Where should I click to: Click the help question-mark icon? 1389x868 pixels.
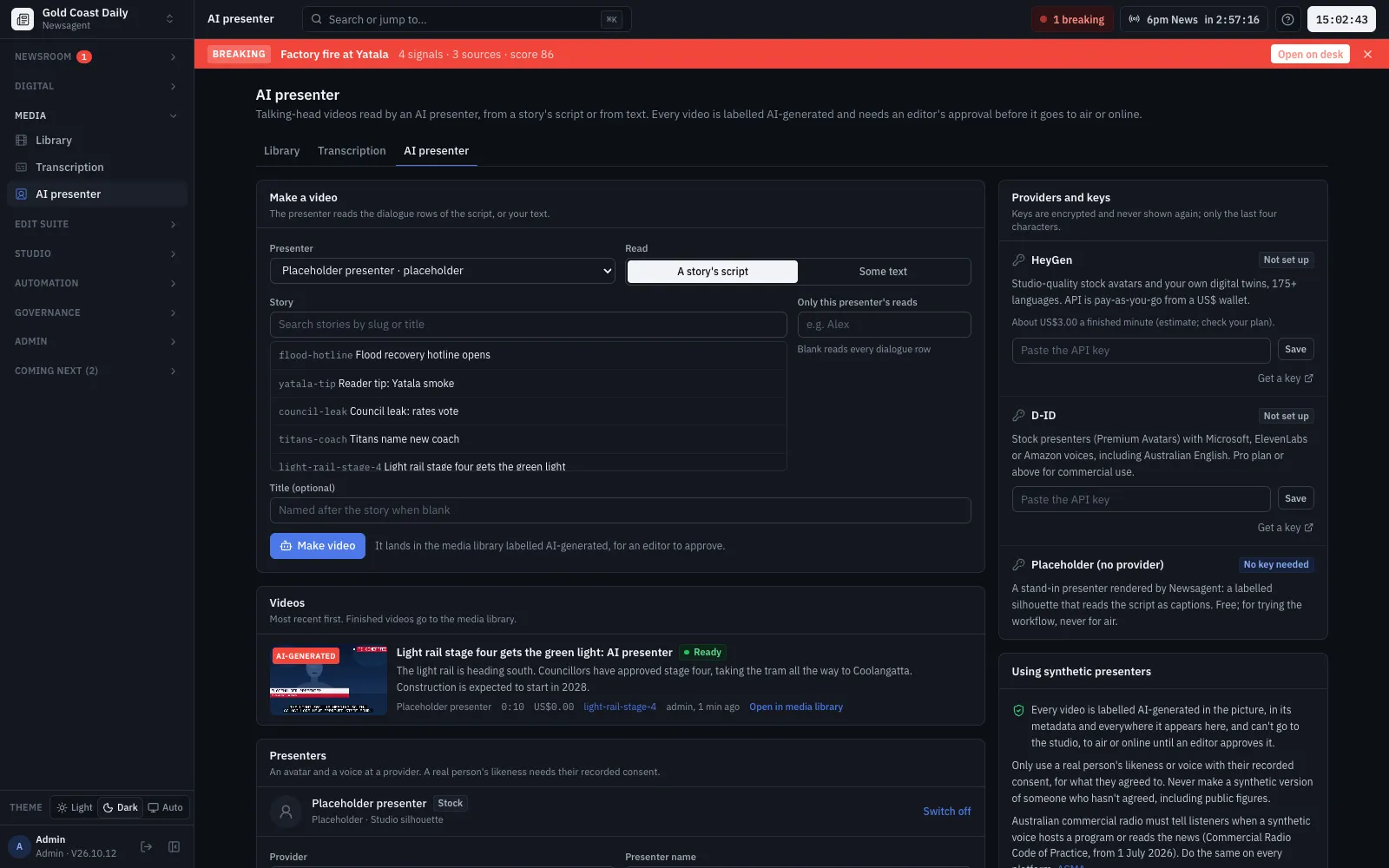click(1288, 19)
